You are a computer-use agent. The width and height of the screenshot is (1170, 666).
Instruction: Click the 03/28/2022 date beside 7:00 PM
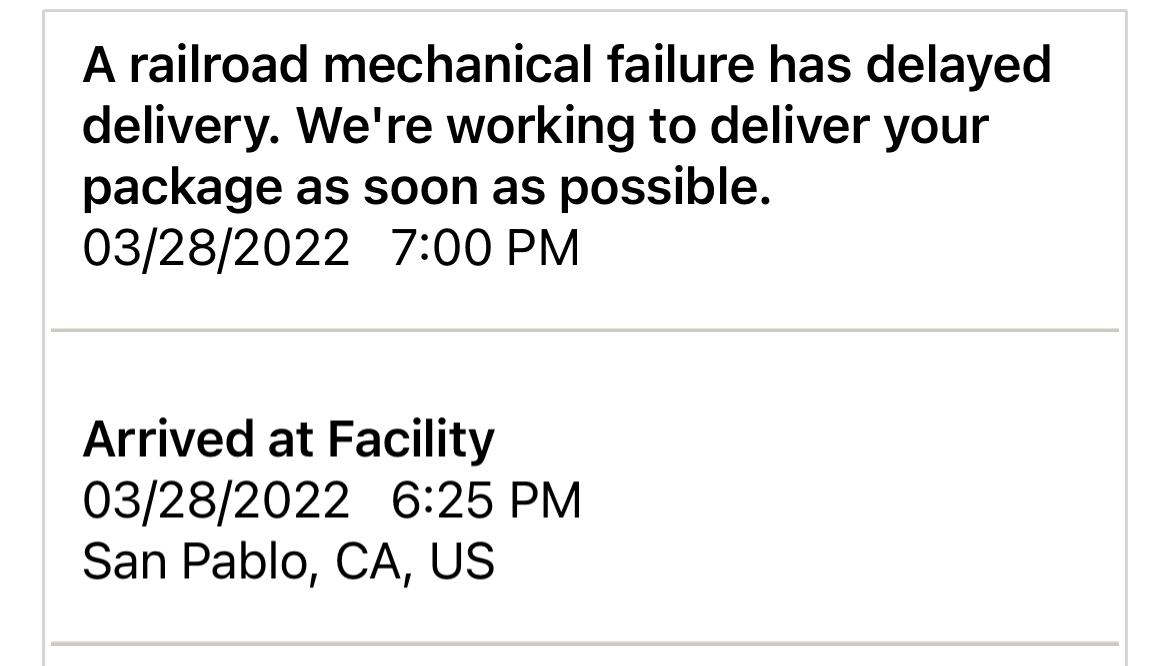tap(216, 248)
